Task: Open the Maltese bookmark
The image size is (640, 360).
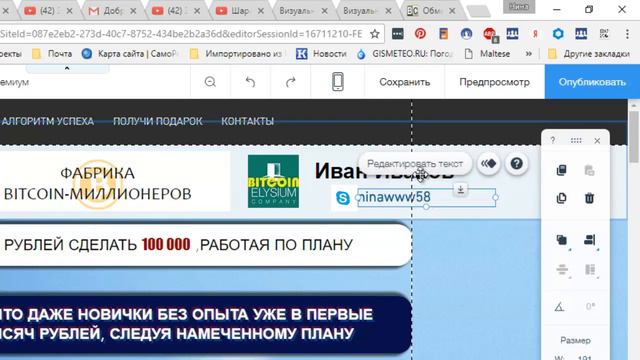Action: [x=488, y=53]
